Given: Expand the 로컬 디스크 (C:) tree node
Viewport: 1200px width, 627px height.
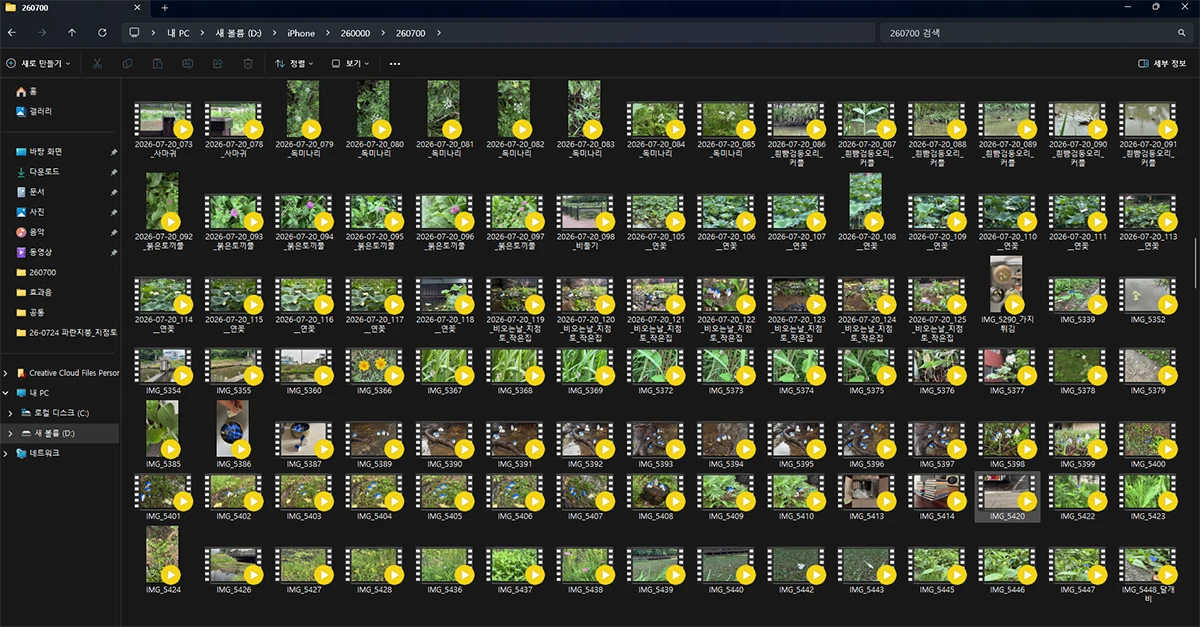Looking at the screenshot, I should point(10,413).
